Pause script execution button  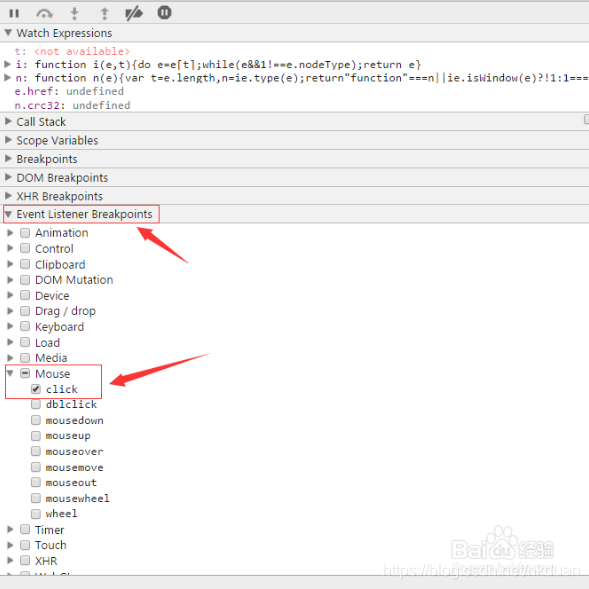coord(14,14)
